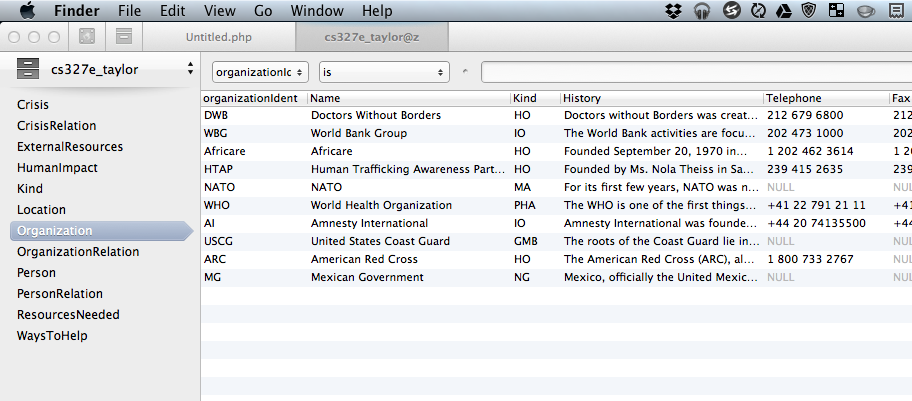Click the filter value input field
Viewport: 912px width, 401px height.
tap(696, 72)
